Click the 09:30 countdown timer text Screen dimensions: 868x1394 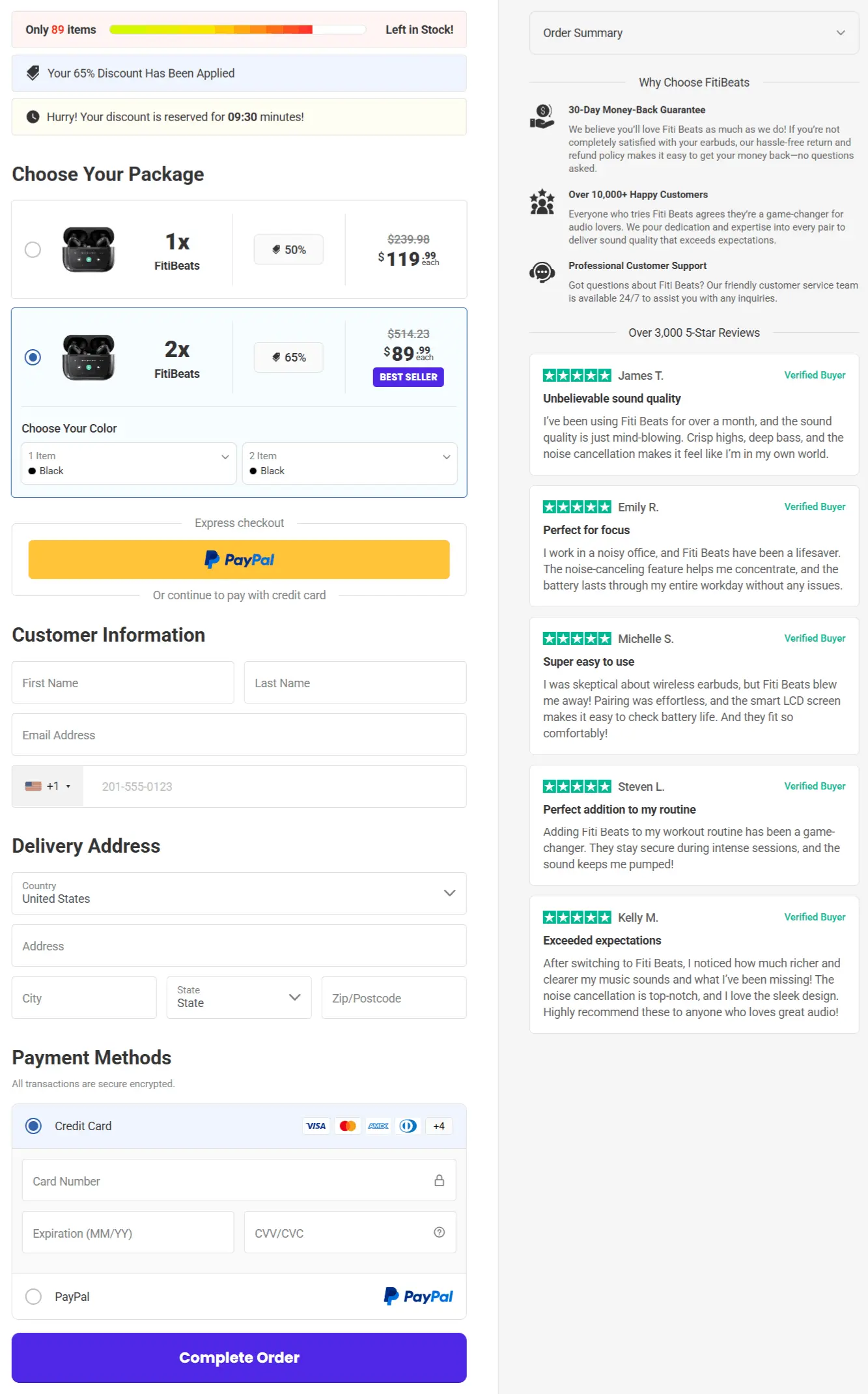(242, 117)
